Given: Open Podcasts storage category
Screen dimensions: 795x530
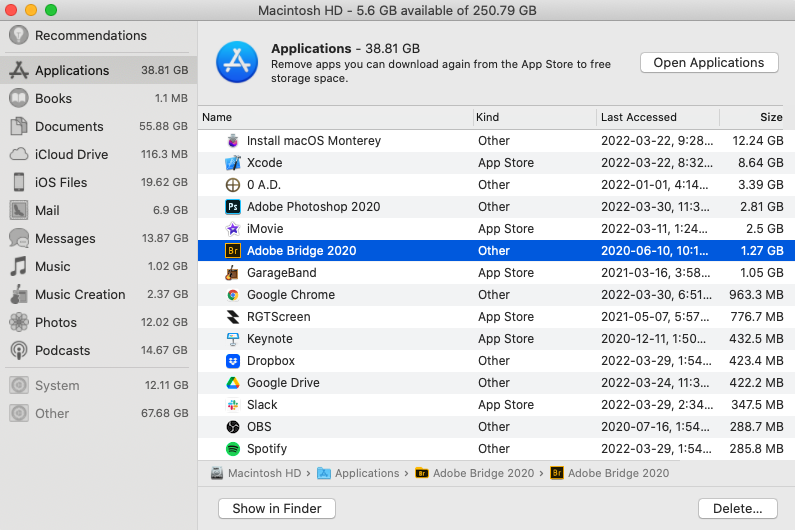Looking at the screenshot, I should click(x=62, y=351).
